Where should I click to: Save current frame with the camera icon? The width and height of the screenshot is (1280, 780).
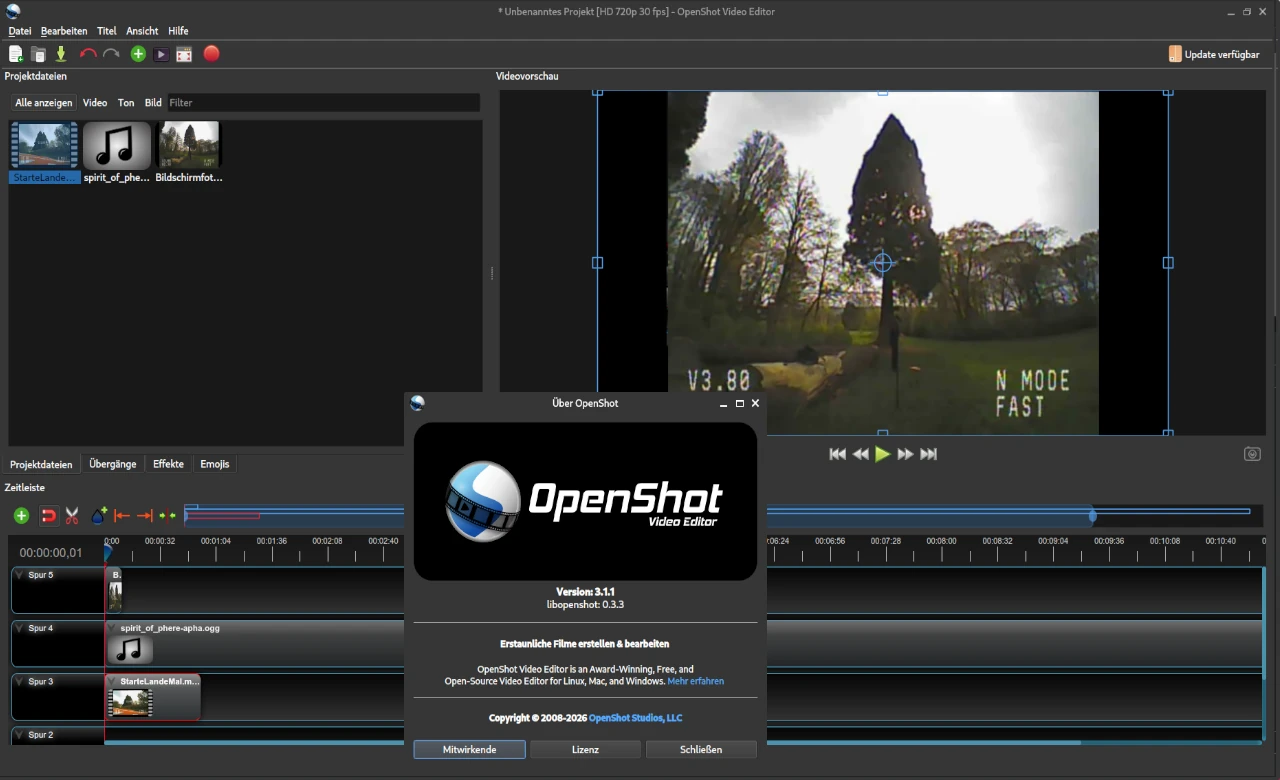(1252, 454)
